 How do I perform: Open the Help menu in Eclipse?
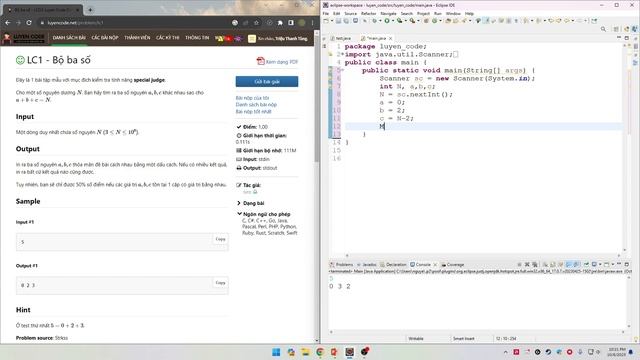[469, 13]
